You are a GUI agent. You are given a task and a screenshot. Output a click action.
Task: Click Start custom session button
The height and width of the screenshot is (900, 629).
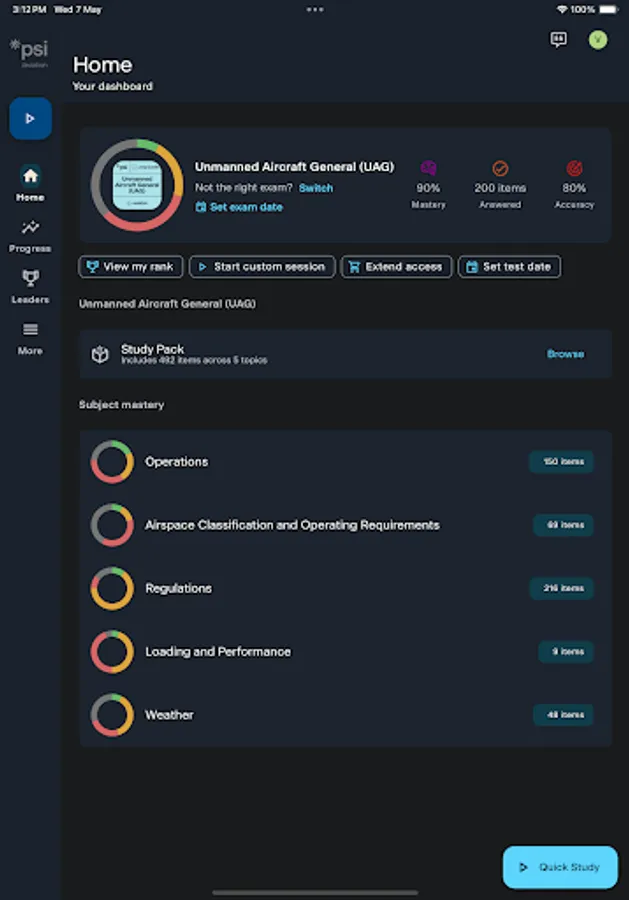(x=262, y=267)
